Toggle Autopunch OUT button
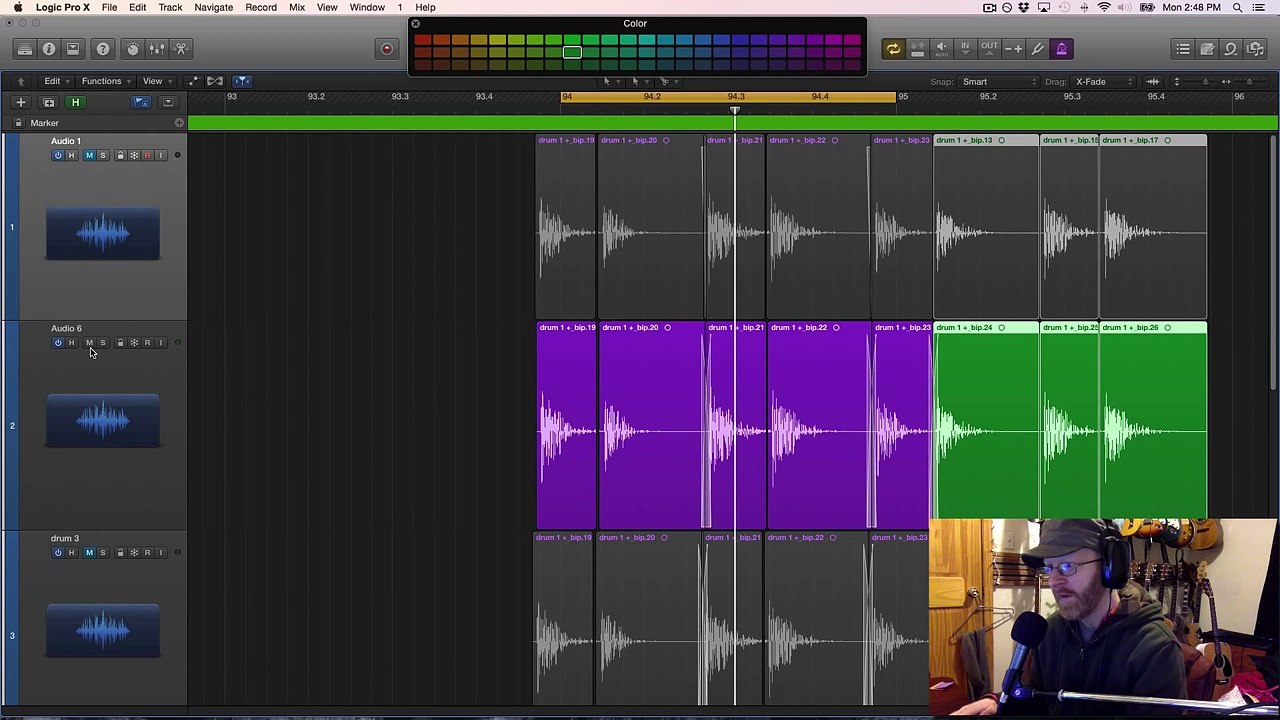 (989, 48)
